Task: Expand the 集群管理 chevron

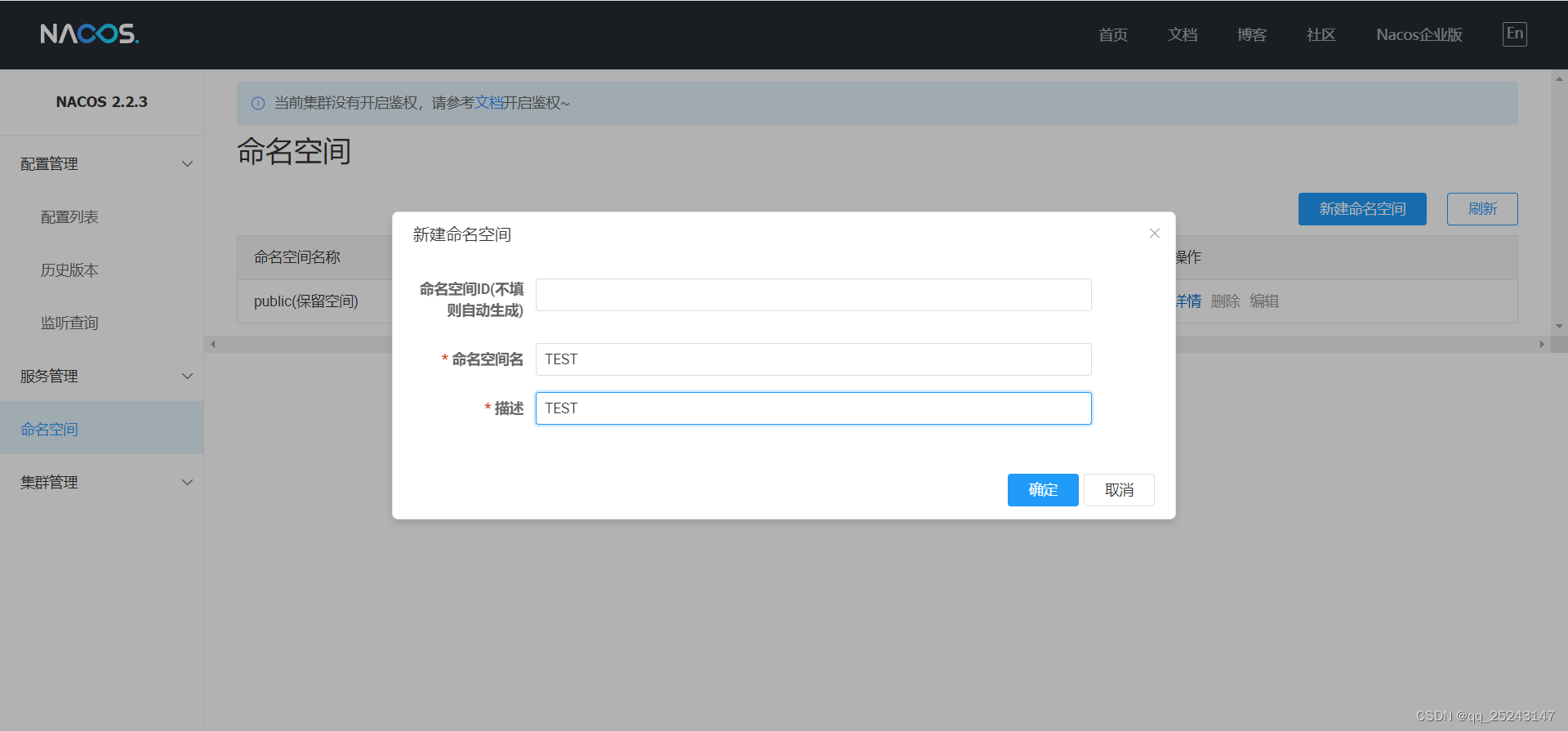Action: pyautogui.click(x=187, y=483)
